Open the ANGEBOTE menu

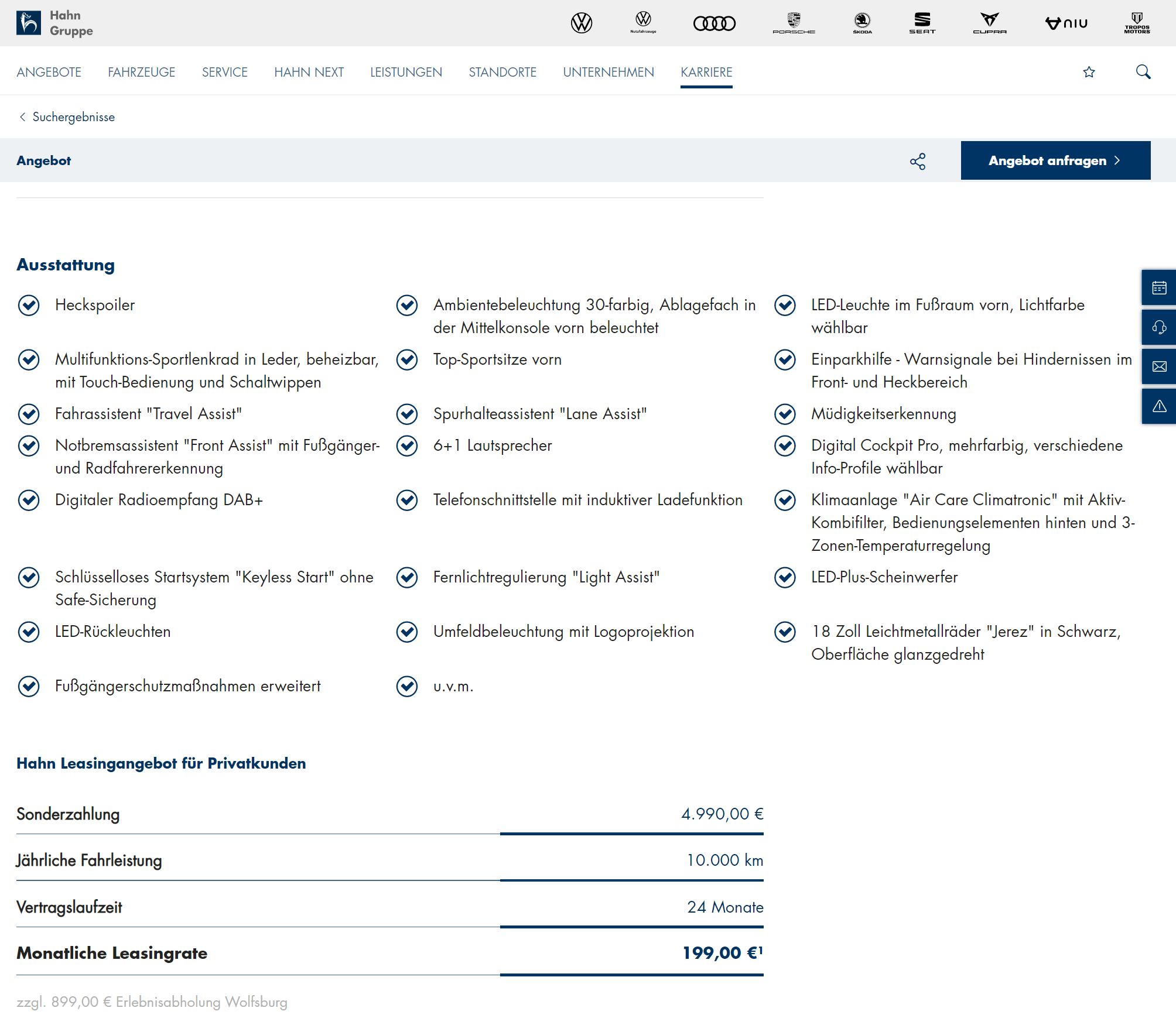click(49, 72)
